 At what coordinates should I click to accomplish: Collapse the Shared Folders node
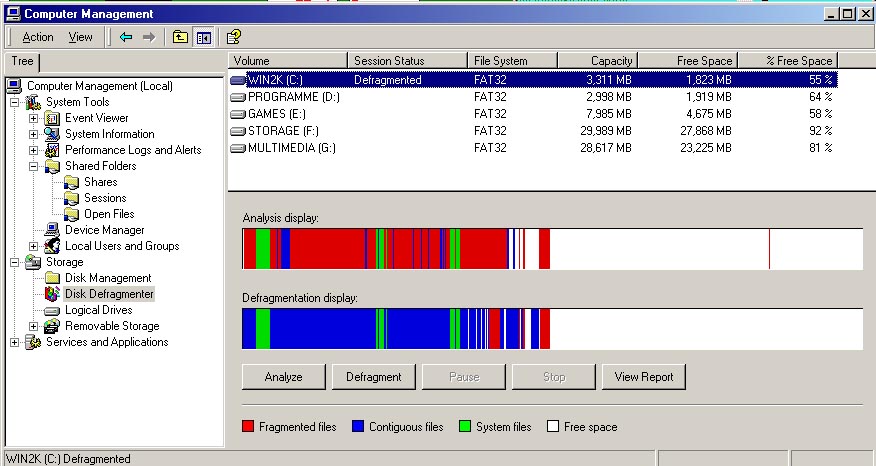33,166
